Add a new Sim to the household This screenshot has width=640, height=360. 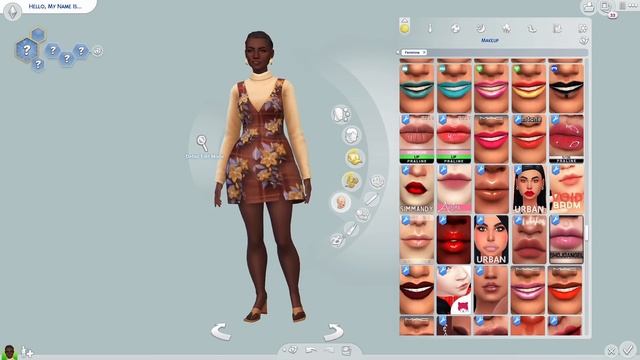click(27, 351)
